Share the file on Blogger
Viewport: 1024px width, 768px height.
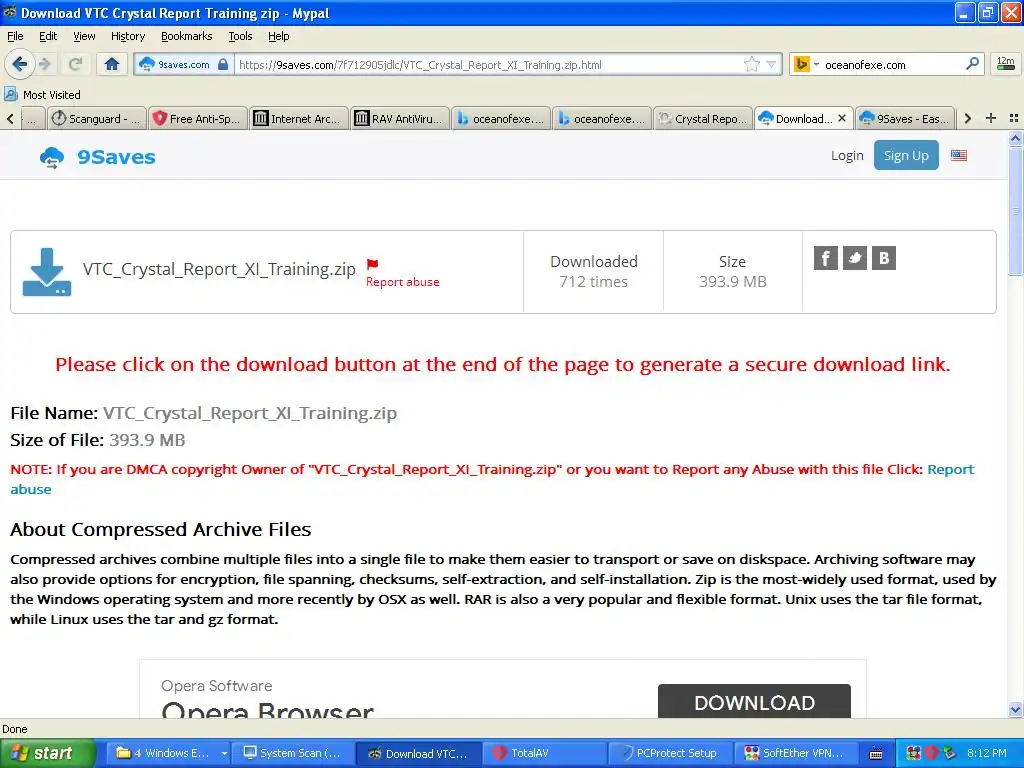click(884, 258)
